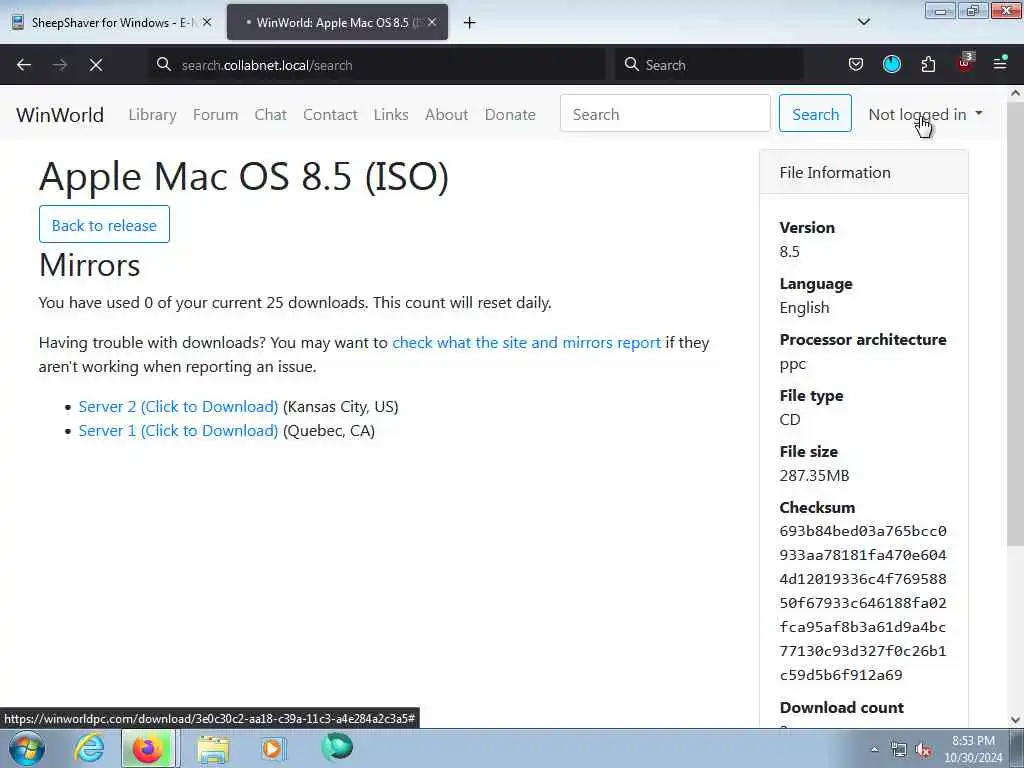The image size is (1024, 768).
Task: Click the URL address bar
Action: (377, 65)
